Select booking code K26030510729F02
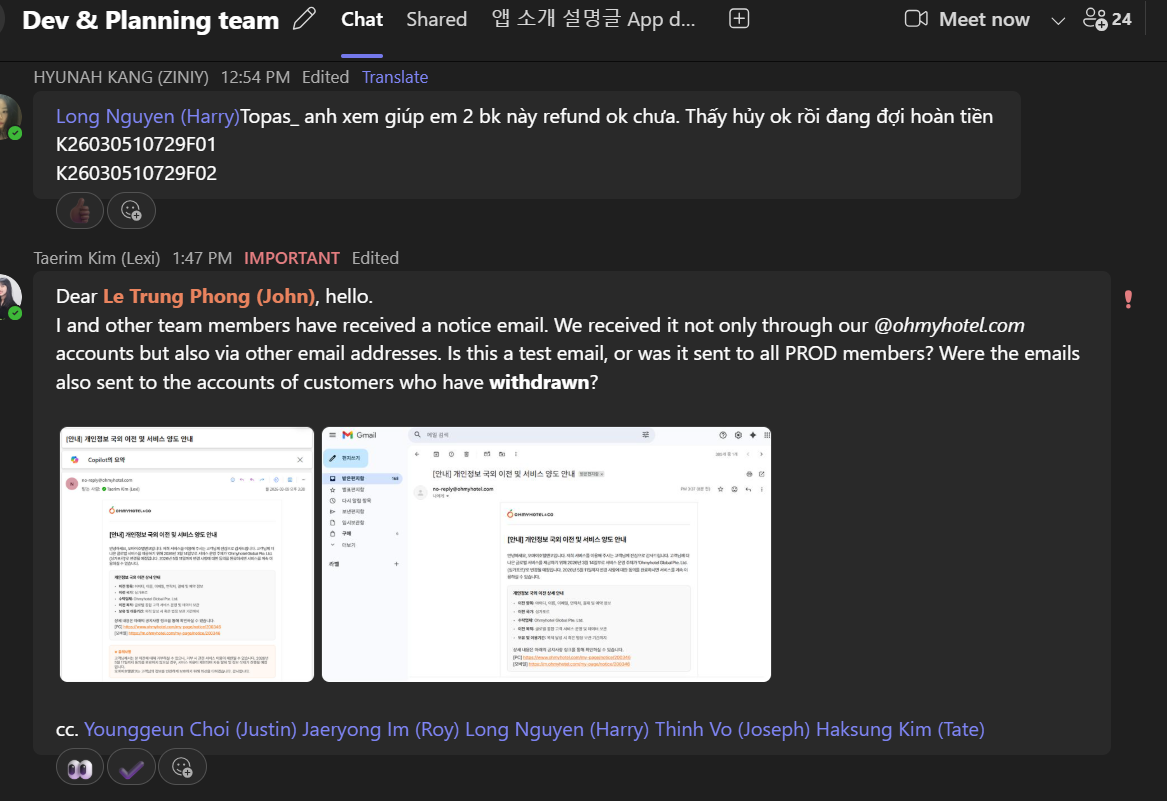The width and height of the screenshot is (1167, 801). coord(136,173)
